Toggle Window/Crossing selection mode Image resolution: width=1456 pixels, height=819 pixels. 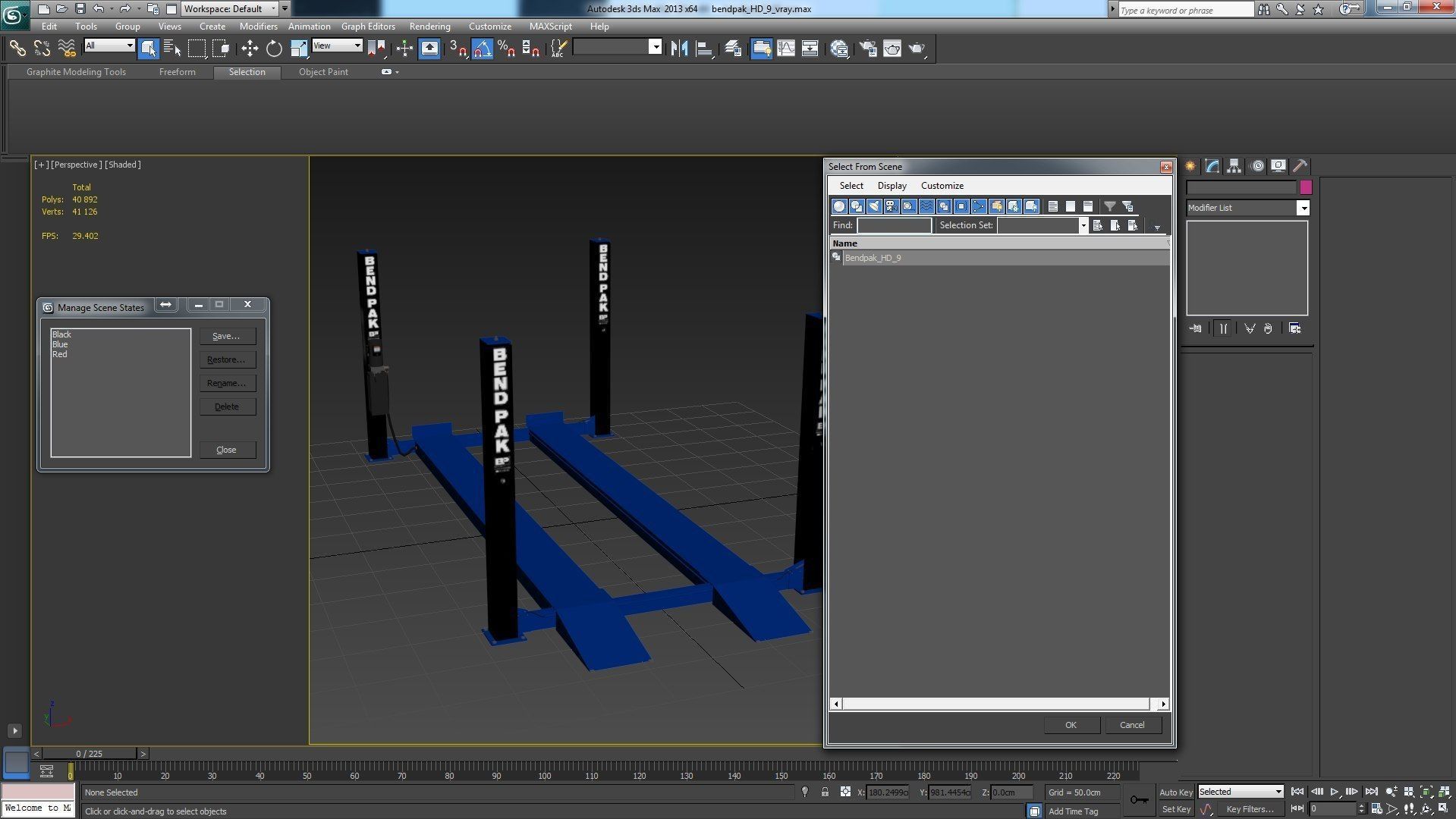[x=221, y=49]
